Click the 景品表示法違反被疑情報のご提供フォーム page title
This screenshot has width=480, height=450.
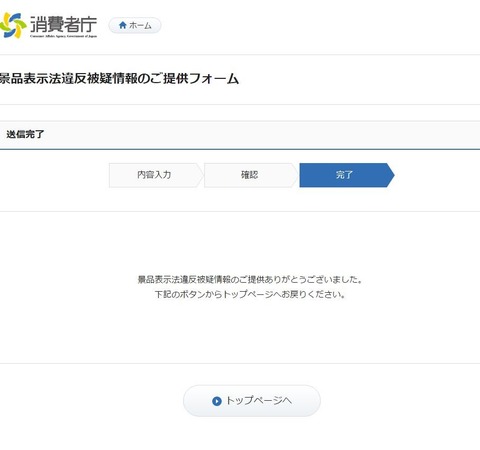click(119, 79)
